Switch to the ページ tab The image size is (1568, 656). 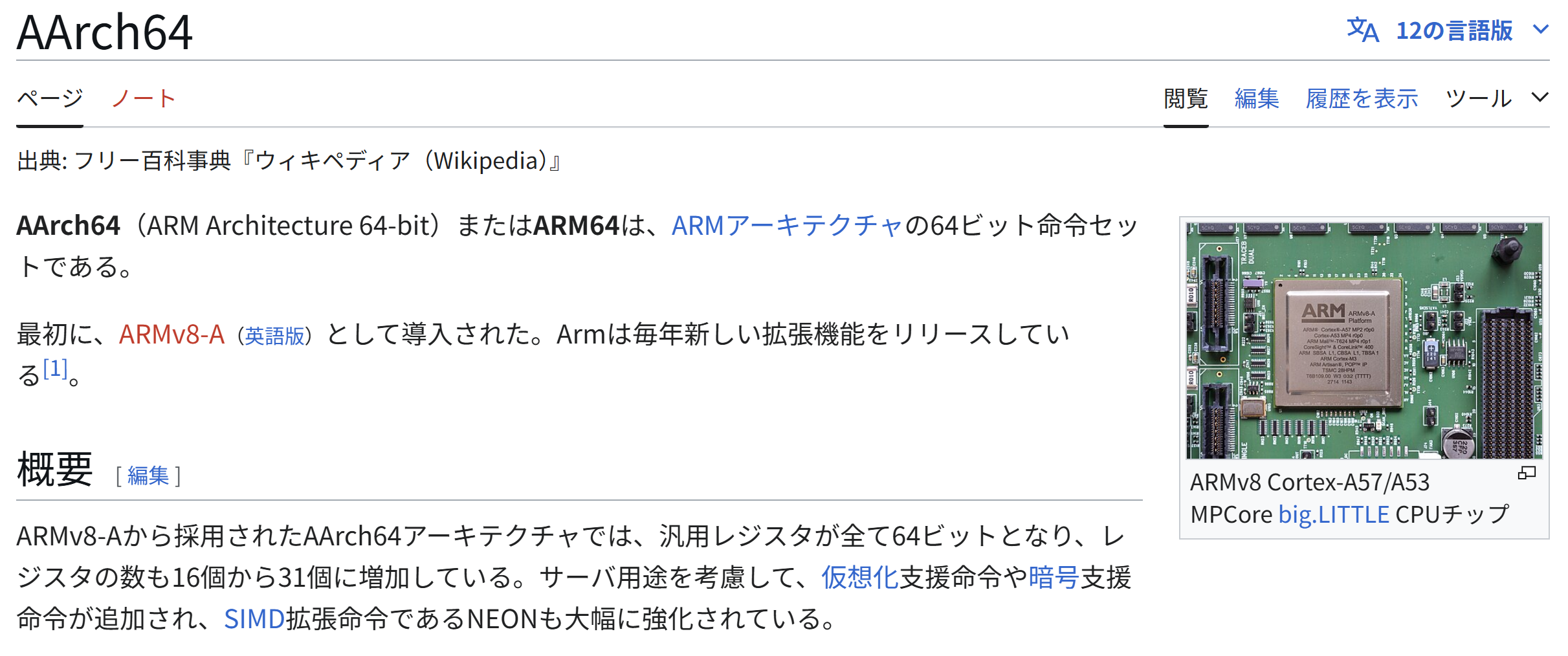(50, 98)
